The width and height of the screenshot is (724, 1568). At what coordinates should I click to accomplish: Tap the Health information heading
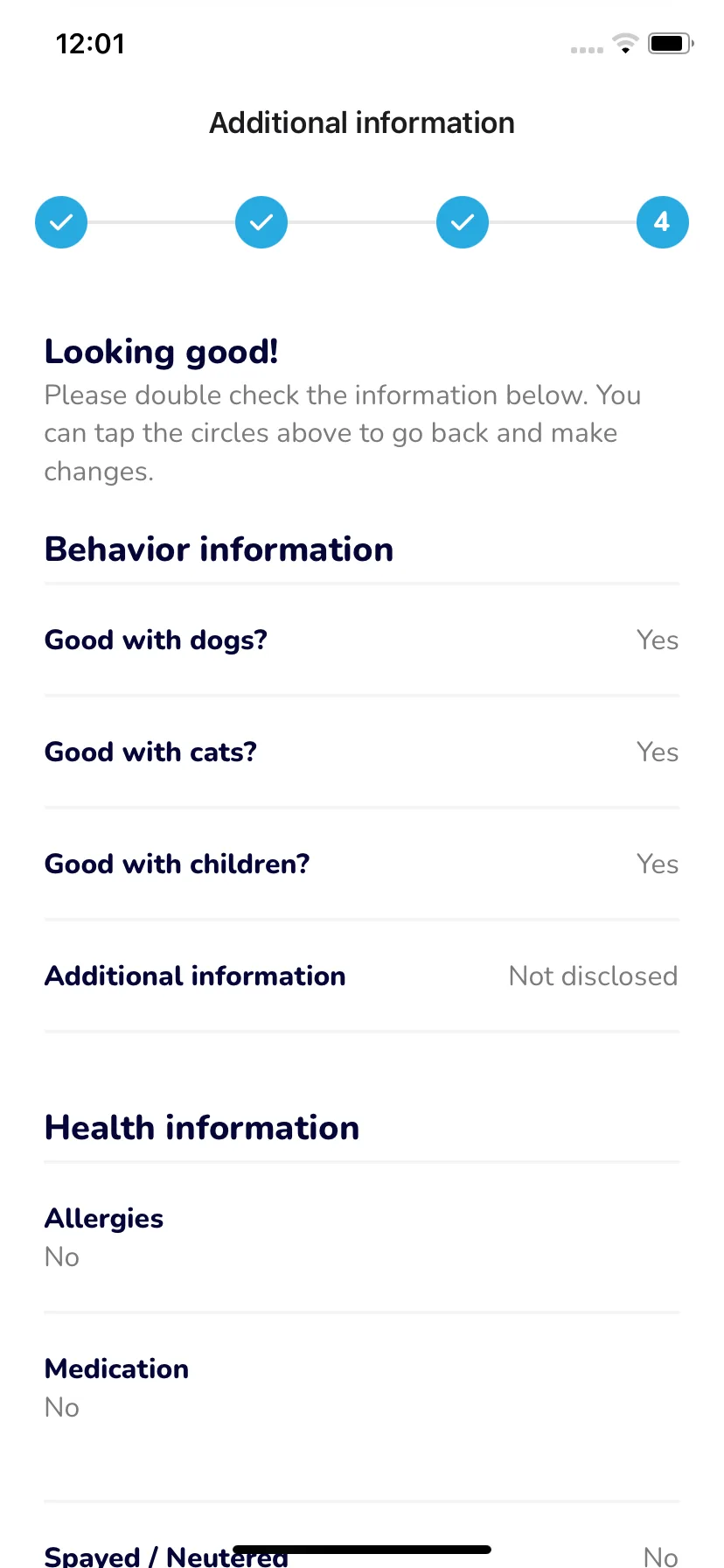[x=202, y=1128]
